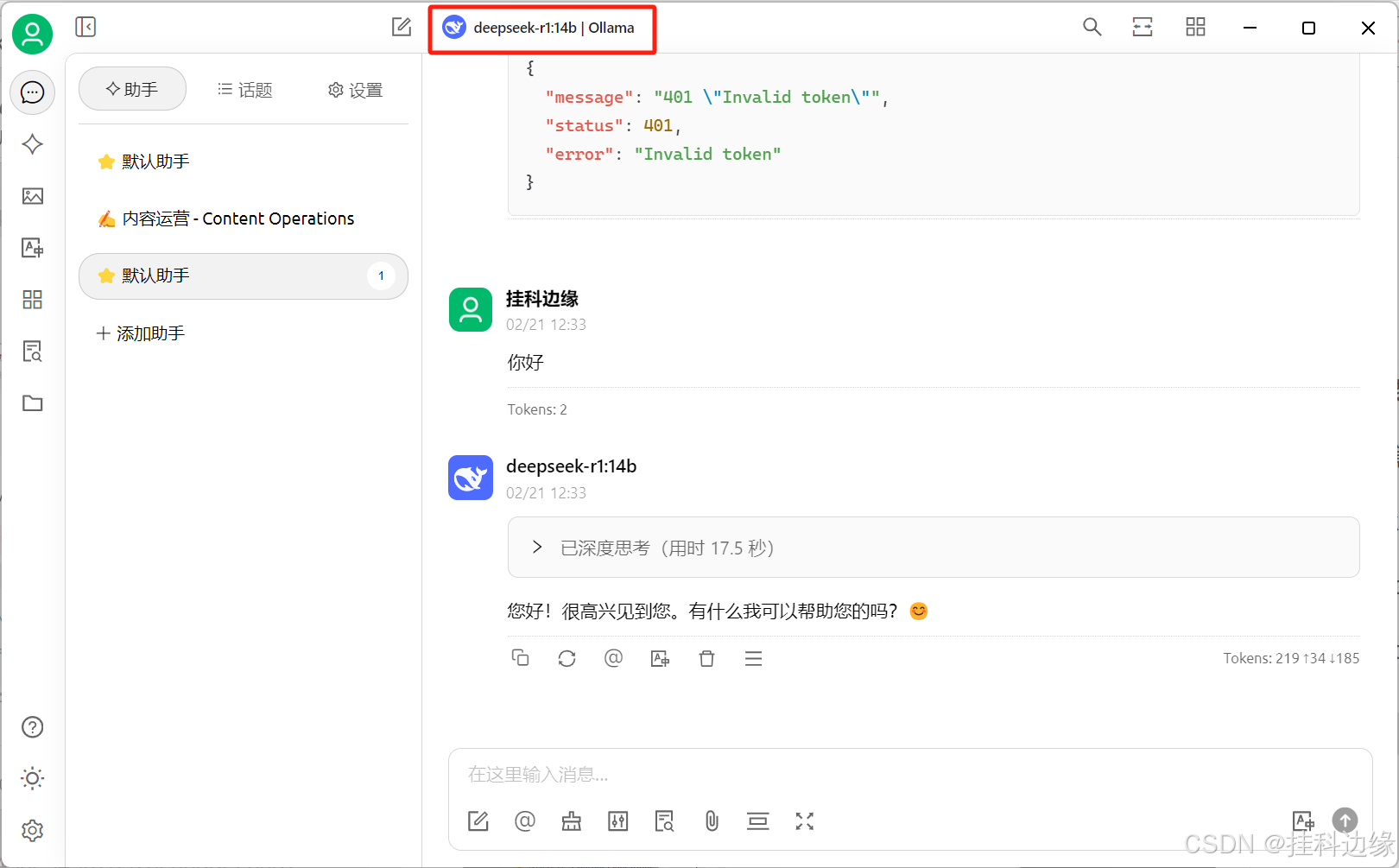
Task: Clear context with divider line icon
Action: pyautogui.click(x=758, y=821)
